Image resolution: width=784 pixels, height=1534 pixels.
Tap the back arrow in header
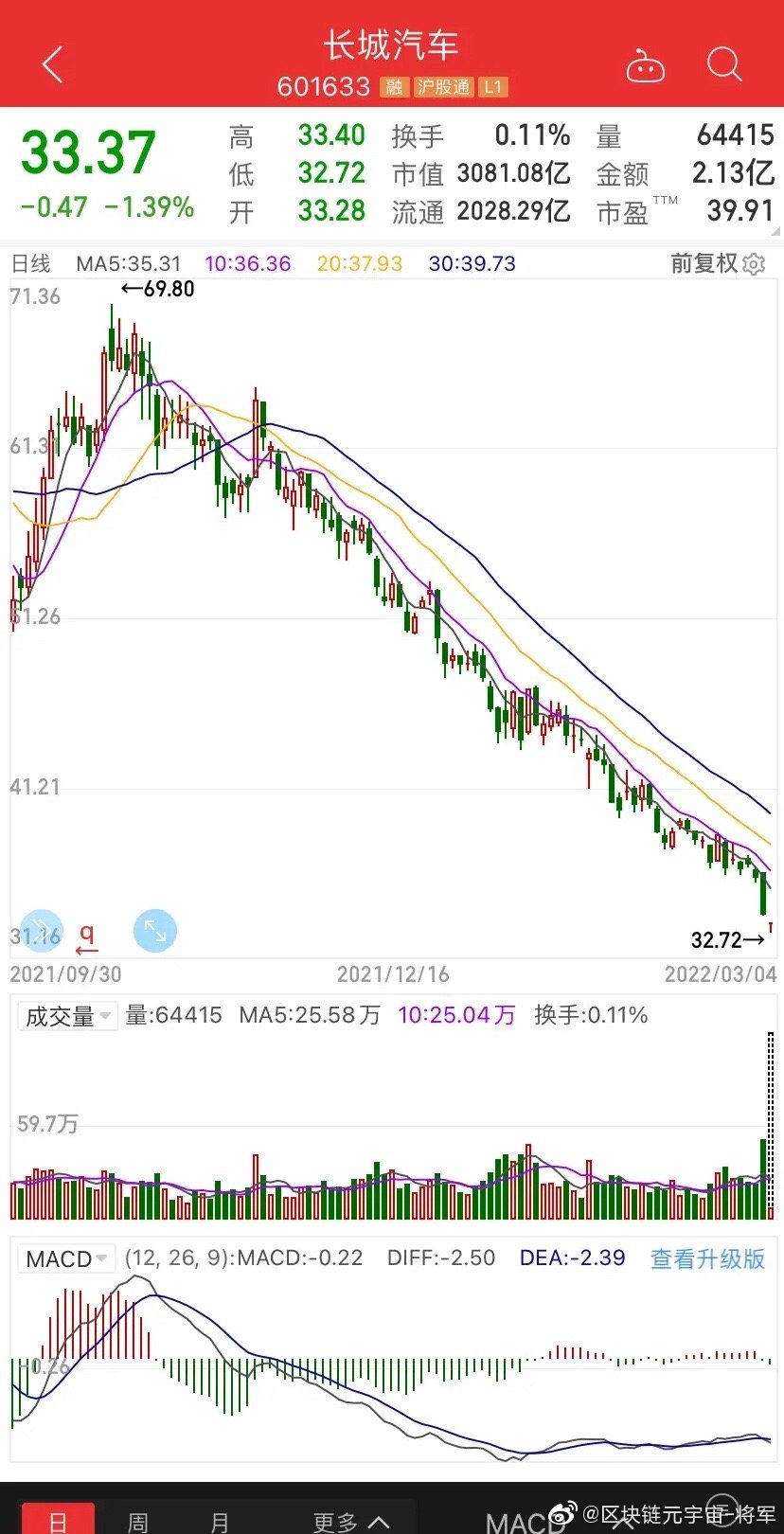click(53, 65)
